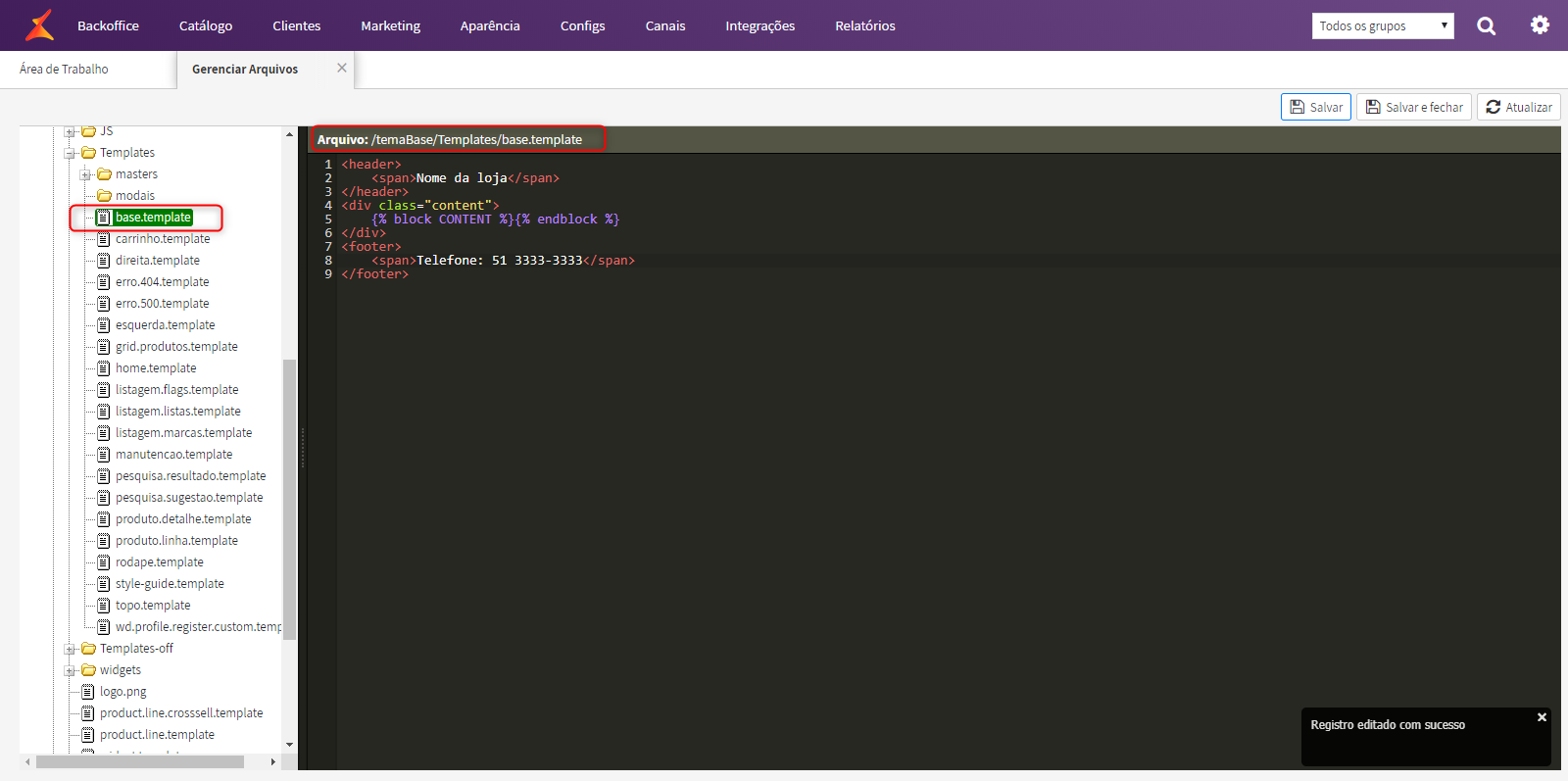Click the Salvar button
Screen dimensions: 1568x781
pos(1316,107)
